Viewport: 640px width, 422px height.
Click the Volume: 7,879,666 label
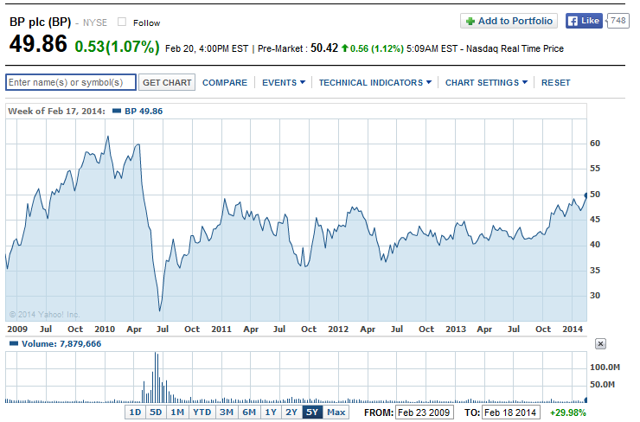coord(61,344)
